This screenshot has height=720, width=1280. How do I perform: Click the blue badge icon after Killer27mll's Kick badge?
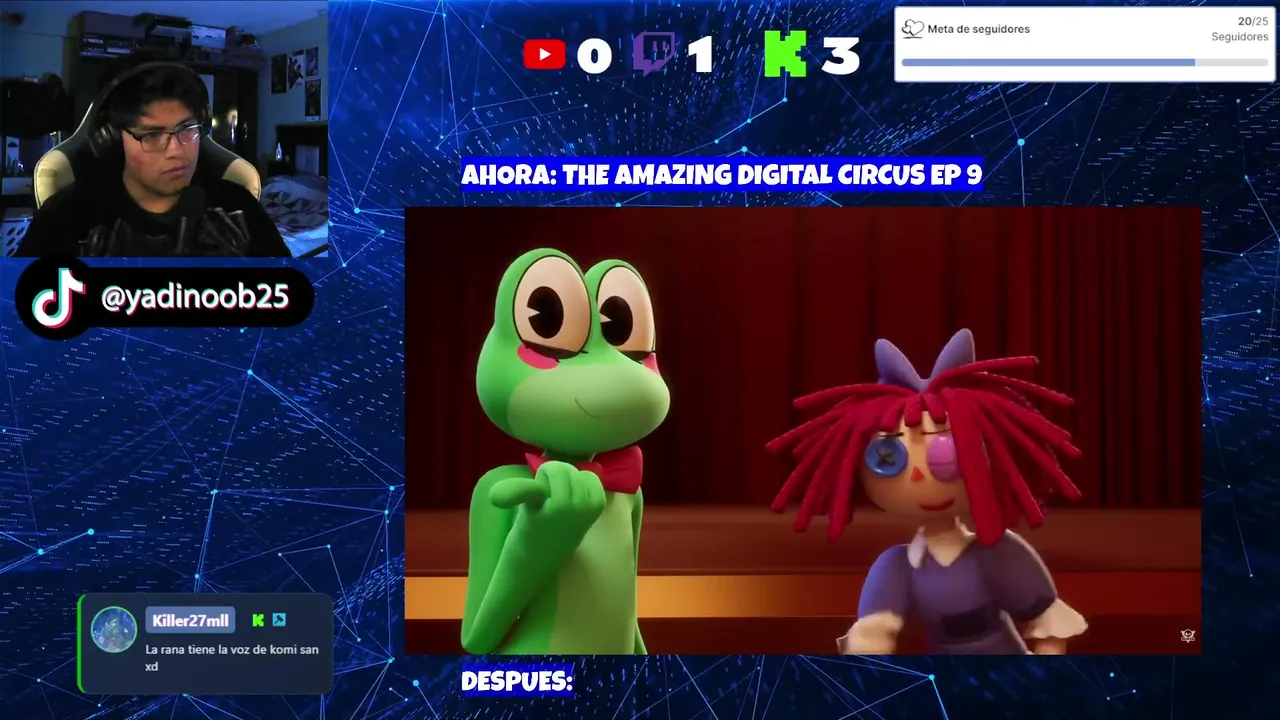[279, 620]
